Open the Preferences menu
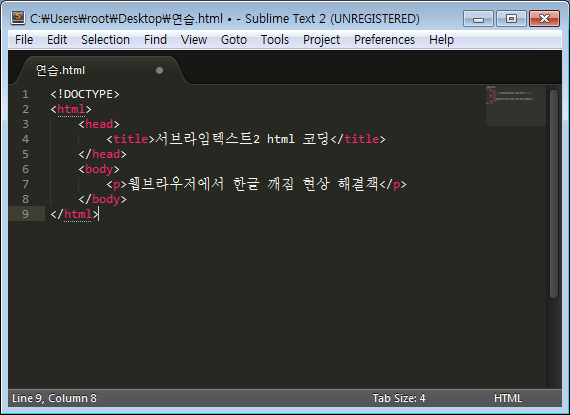 [384, 40]
